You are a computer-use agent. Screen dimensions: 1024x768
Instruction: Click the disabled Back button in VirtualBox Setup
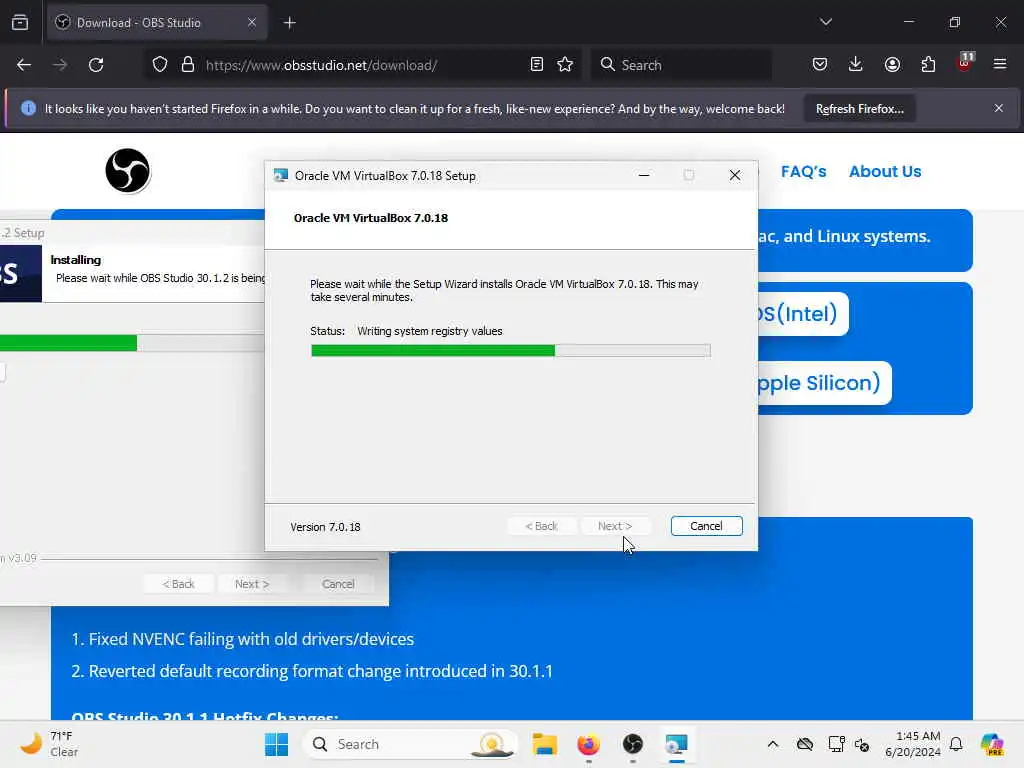tap(541, 526)
